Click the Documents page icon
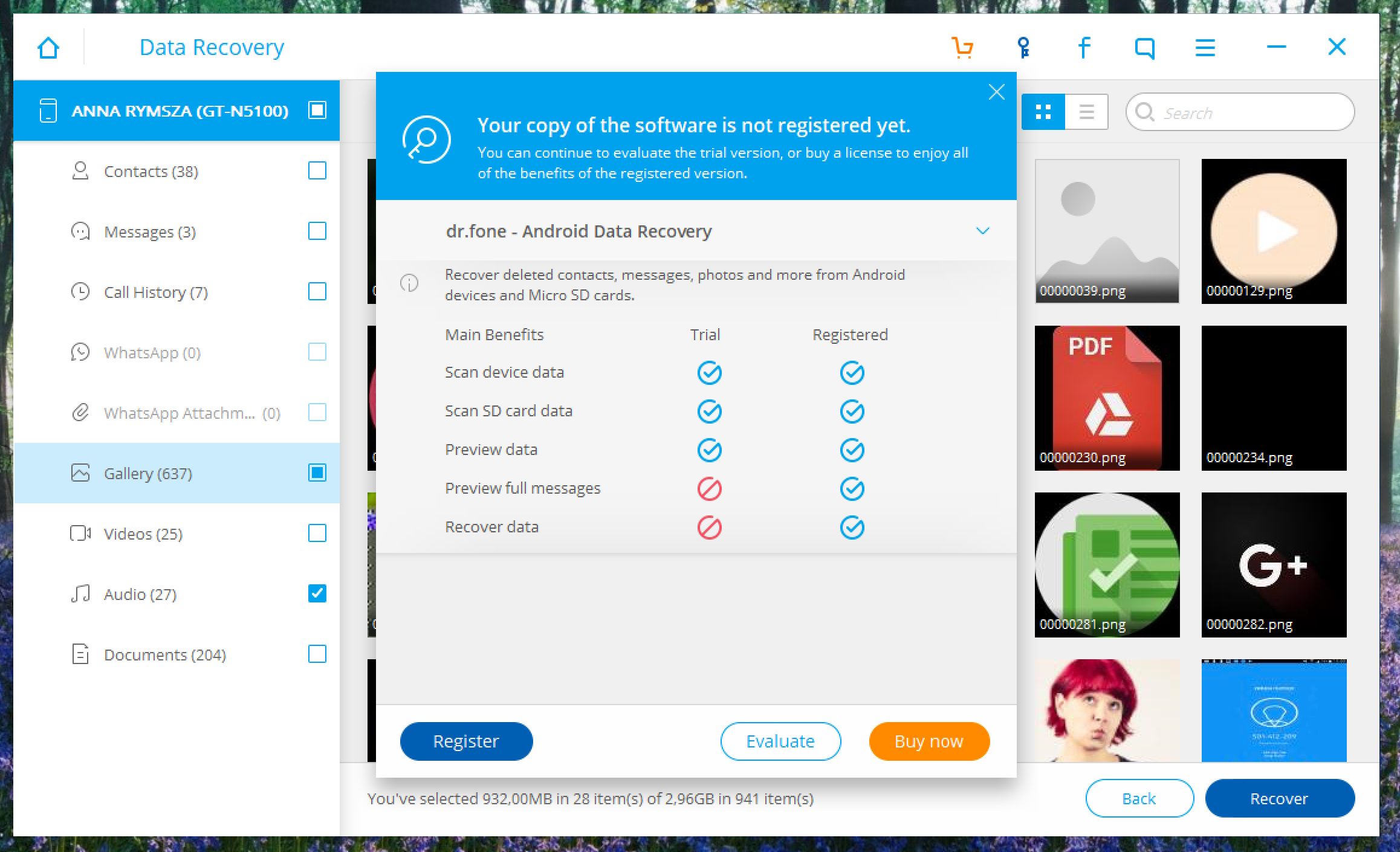Viewport: 1400px width, 852px height. click(80, 654)
